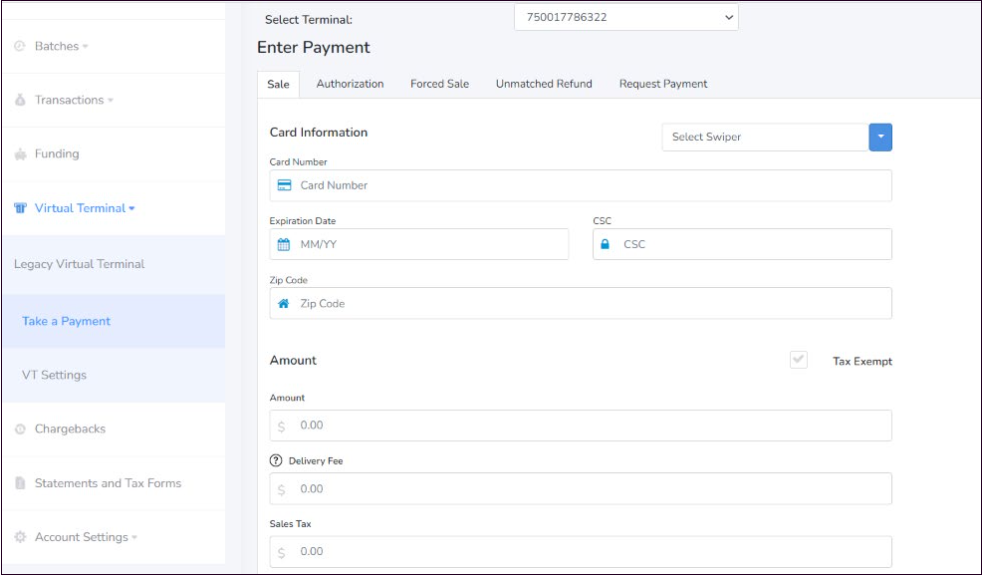
Task: Click the Funding piggy bank icon
Action: click(20, 154)
